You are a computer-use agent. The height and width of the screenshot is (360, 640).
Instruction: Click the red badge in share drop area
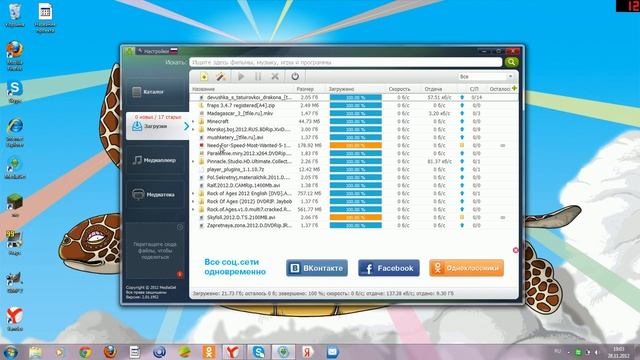180,274
